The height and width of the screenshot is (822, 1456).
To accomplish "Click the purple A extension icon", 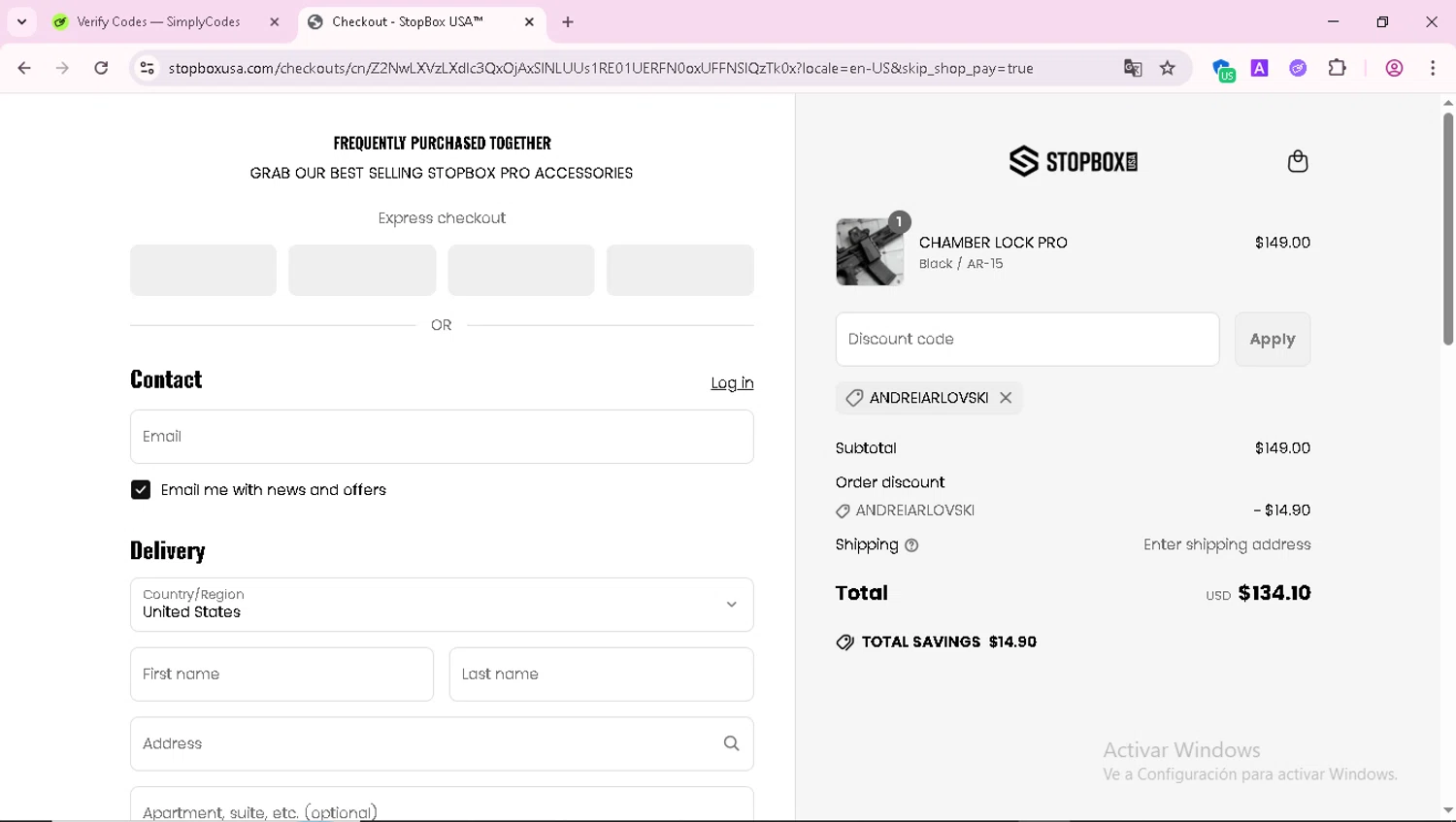I will [x=1260, y=68].
